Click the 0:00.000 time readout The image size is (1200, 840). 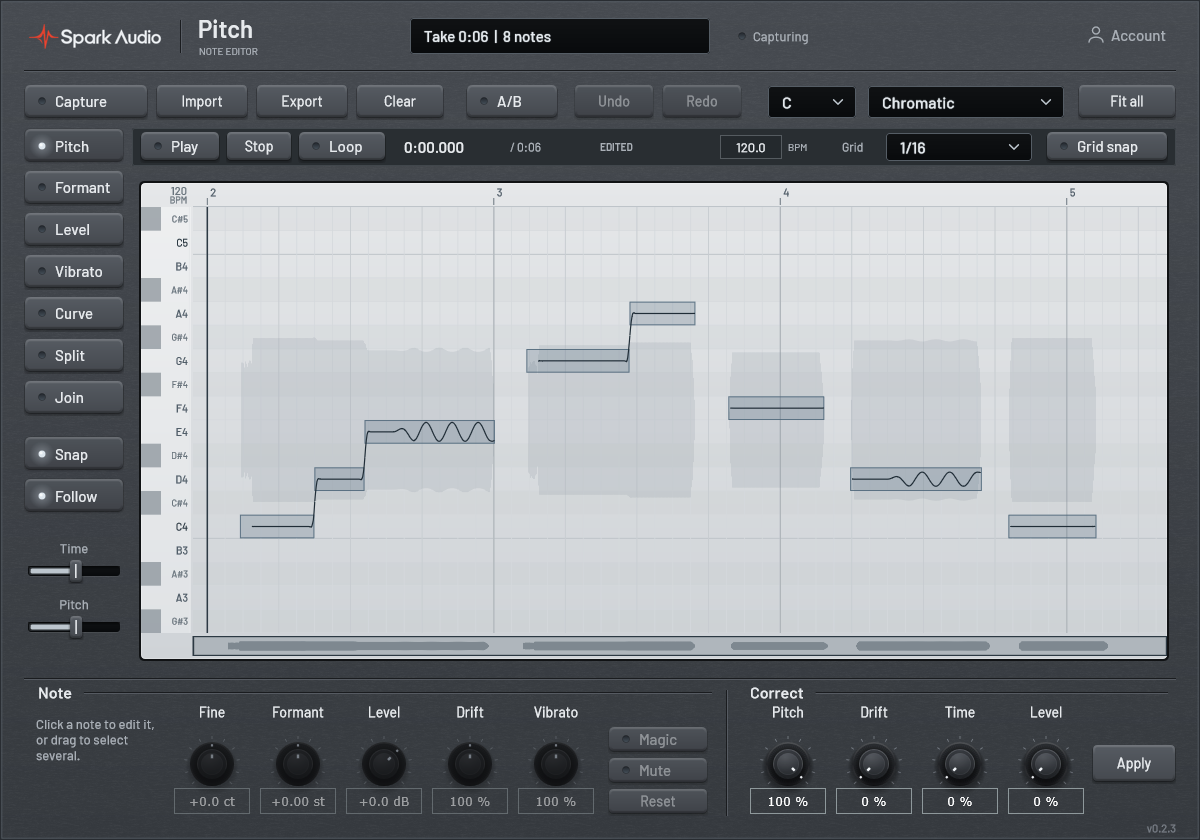point(434,147)
